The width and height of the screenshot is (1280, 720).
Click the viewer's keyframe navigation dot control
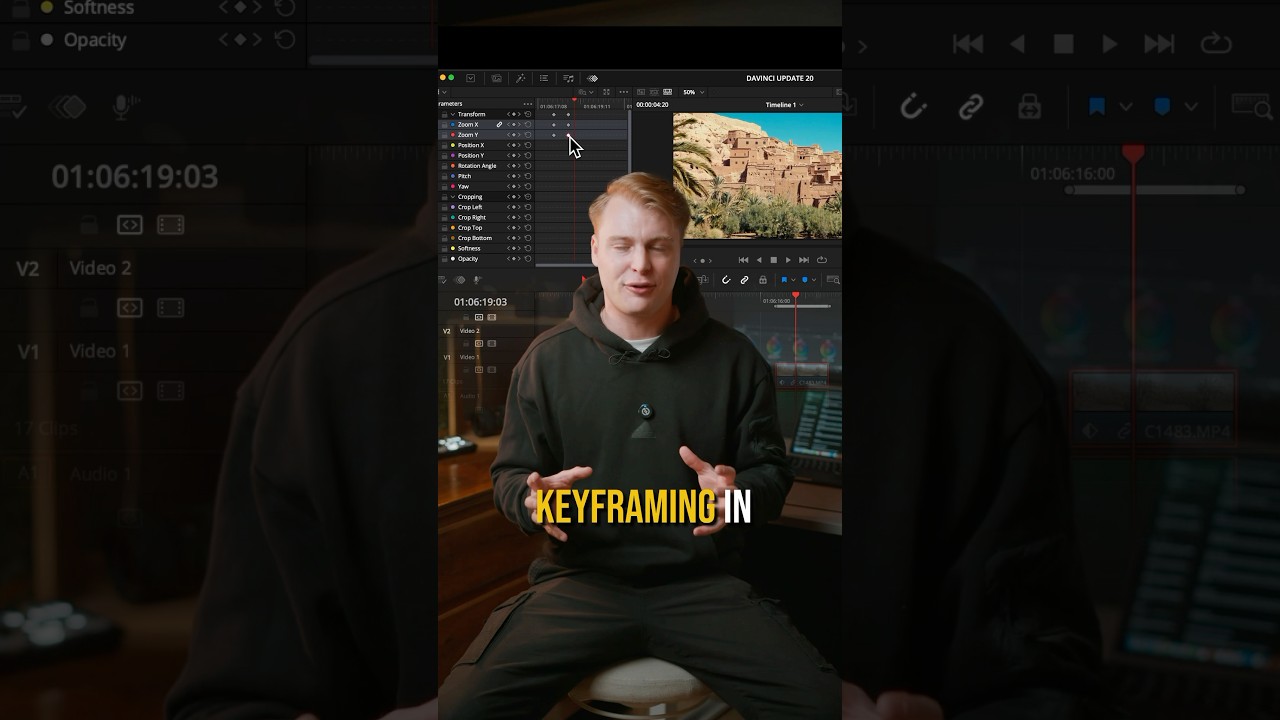702,260
